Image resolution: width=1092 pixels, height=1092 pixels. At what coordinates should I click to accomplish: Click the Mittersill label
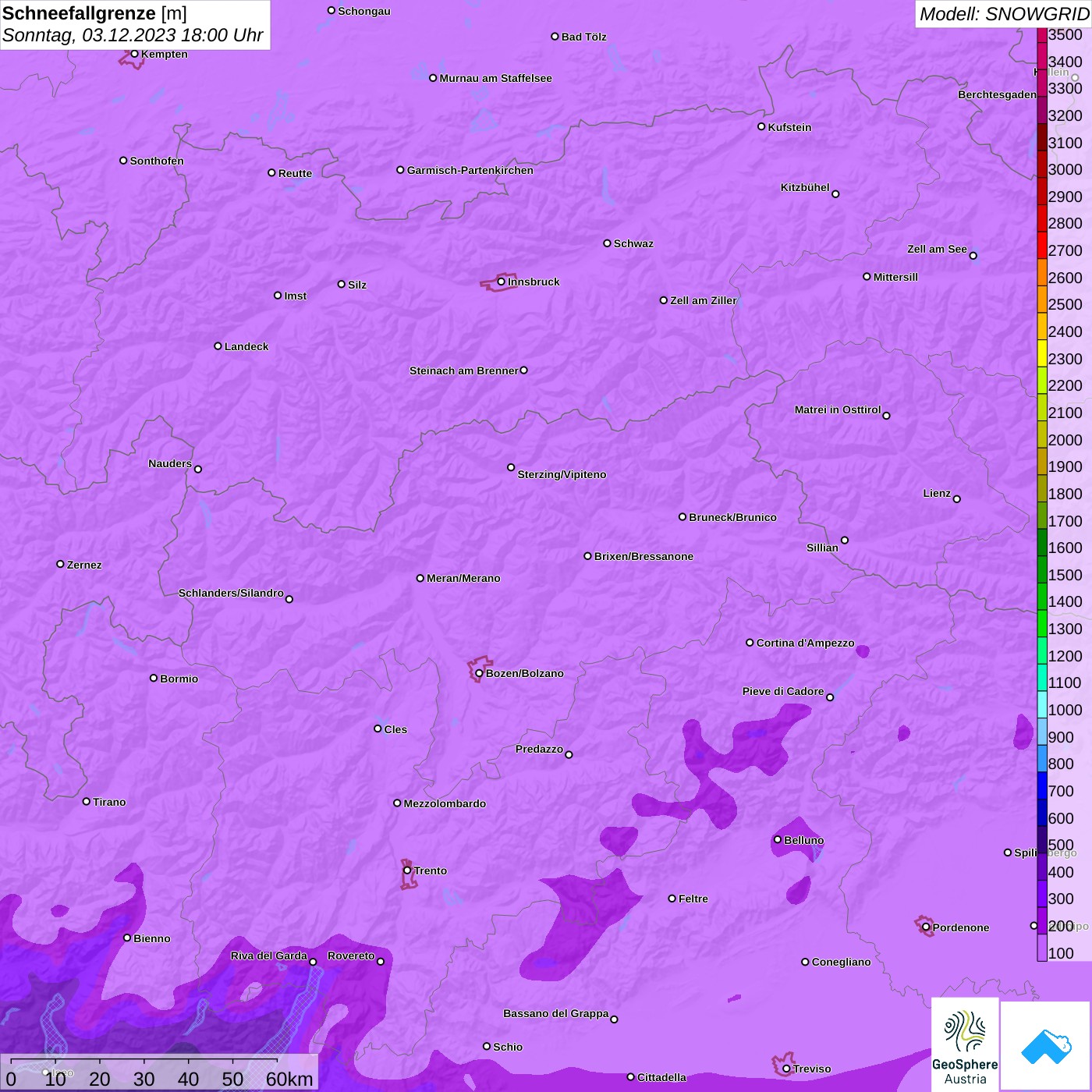click(x=895, y=277)
